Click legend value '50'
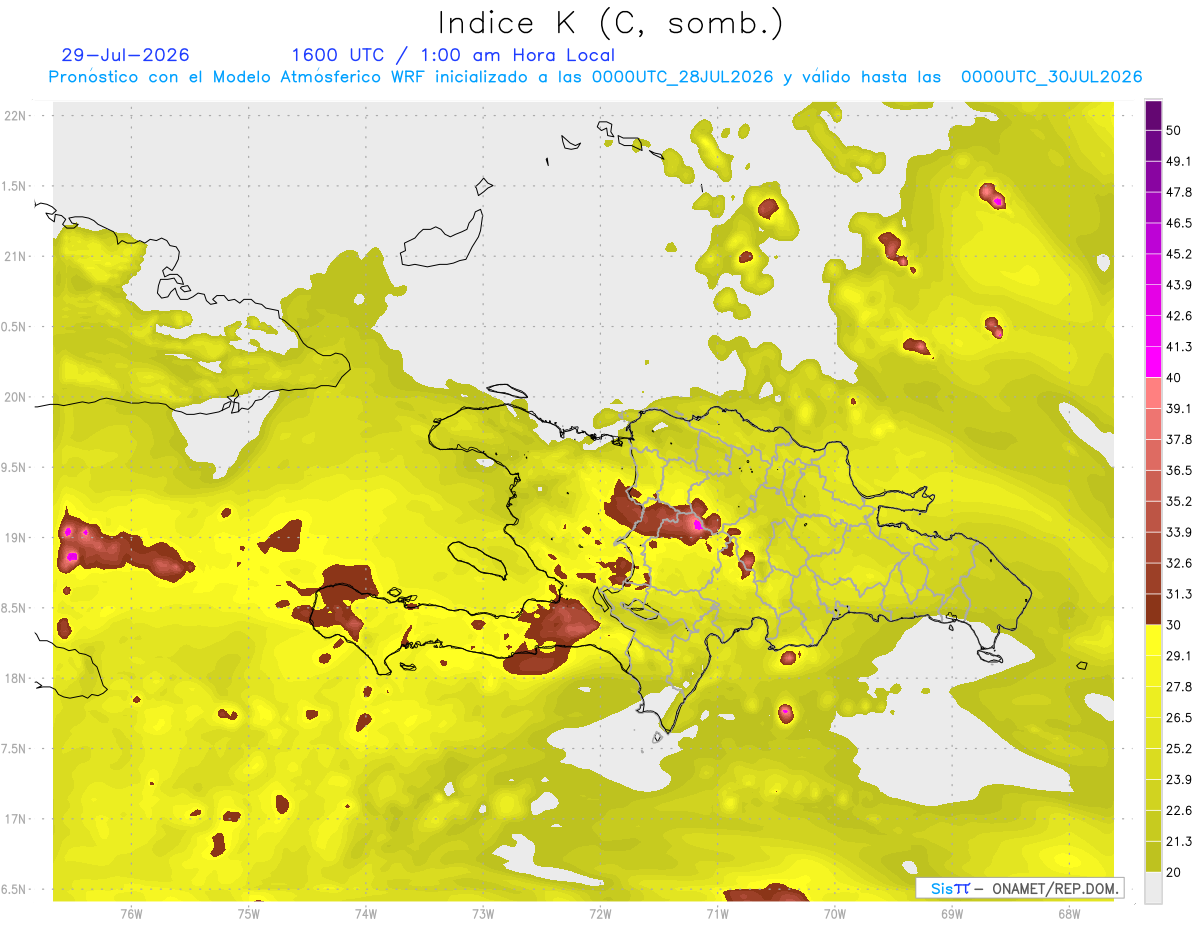 [x=1175, y=130]
